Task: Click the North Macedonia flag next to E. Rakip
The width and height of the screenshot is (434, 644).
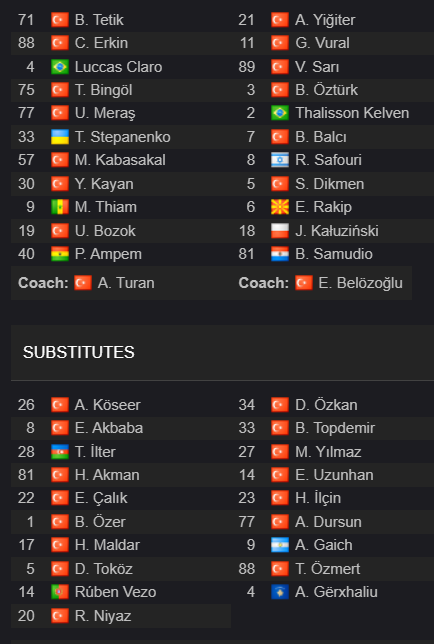Action: coord(280,207)
